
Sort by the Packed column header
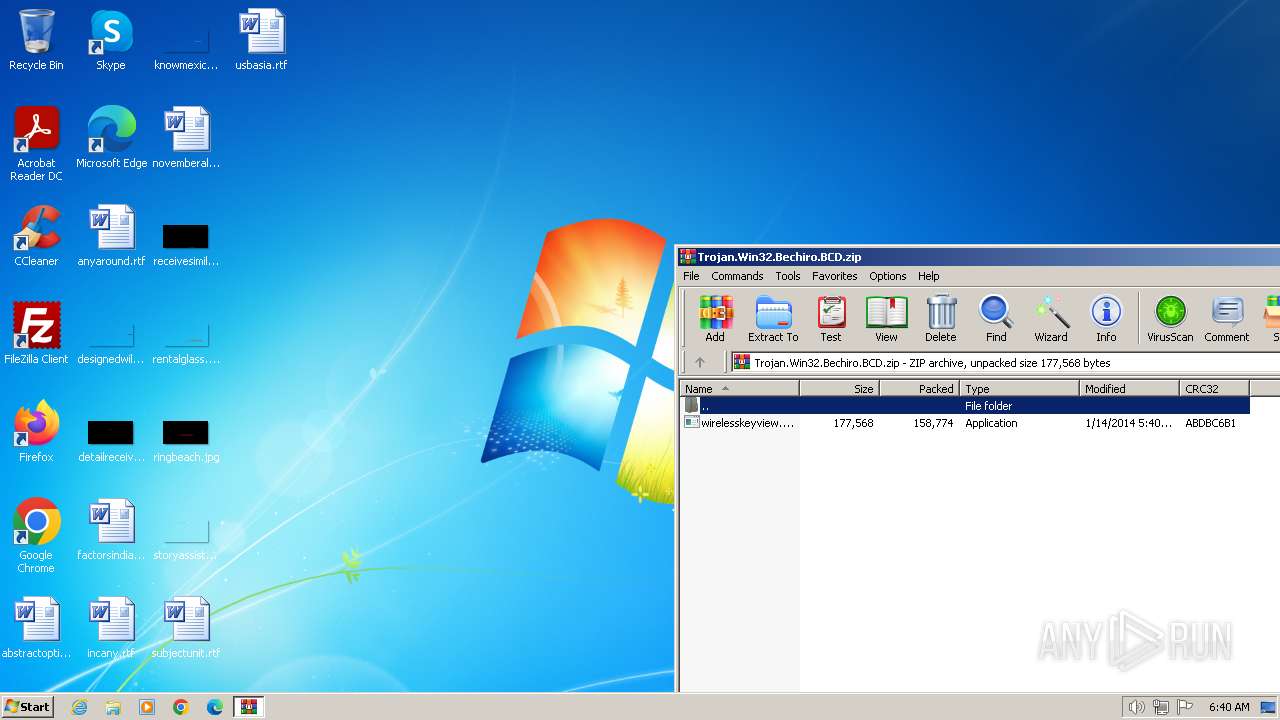click(x=920, y=389)
